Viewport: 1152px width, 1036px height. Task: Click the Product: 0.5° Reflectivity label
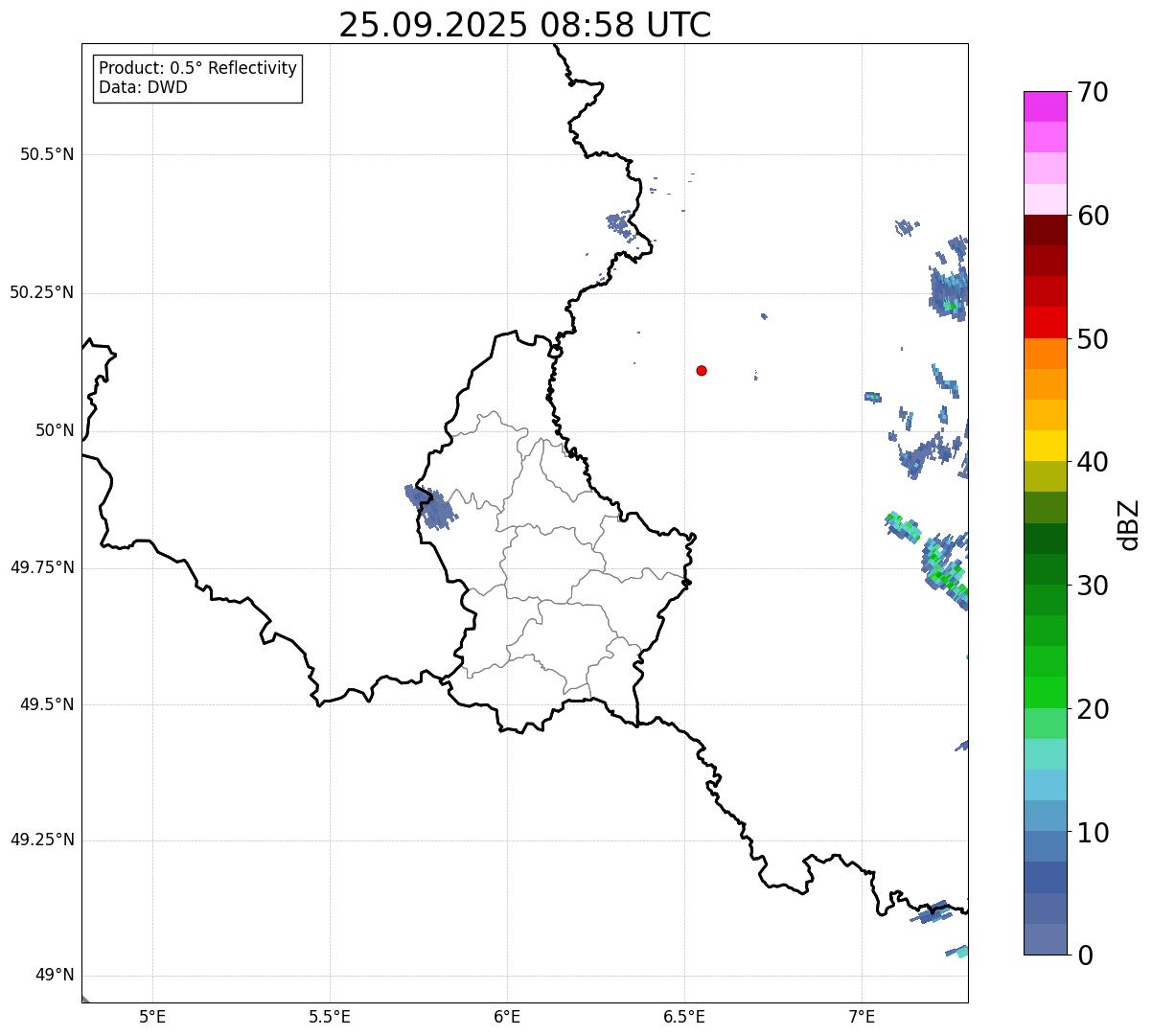197,69
